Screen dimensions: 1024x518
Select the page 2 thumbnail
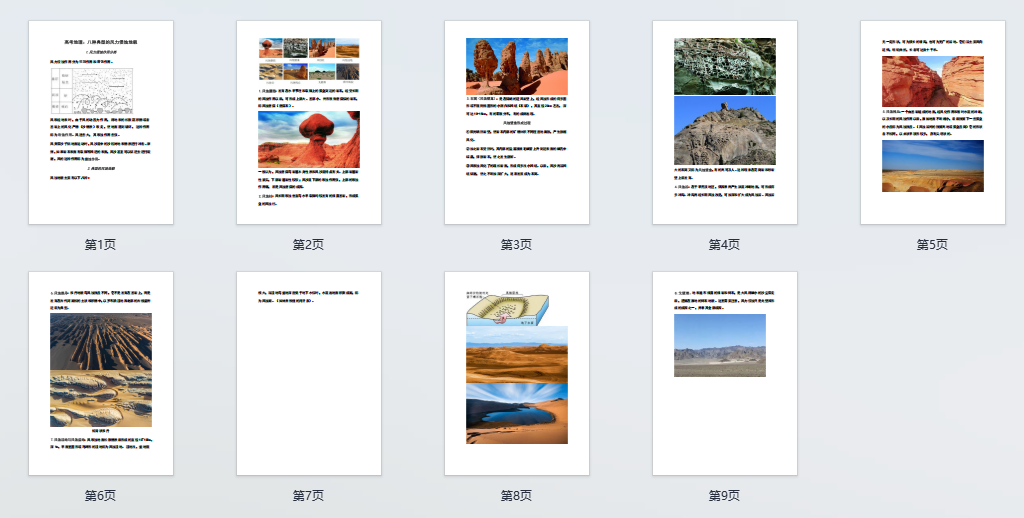(308, 122)
